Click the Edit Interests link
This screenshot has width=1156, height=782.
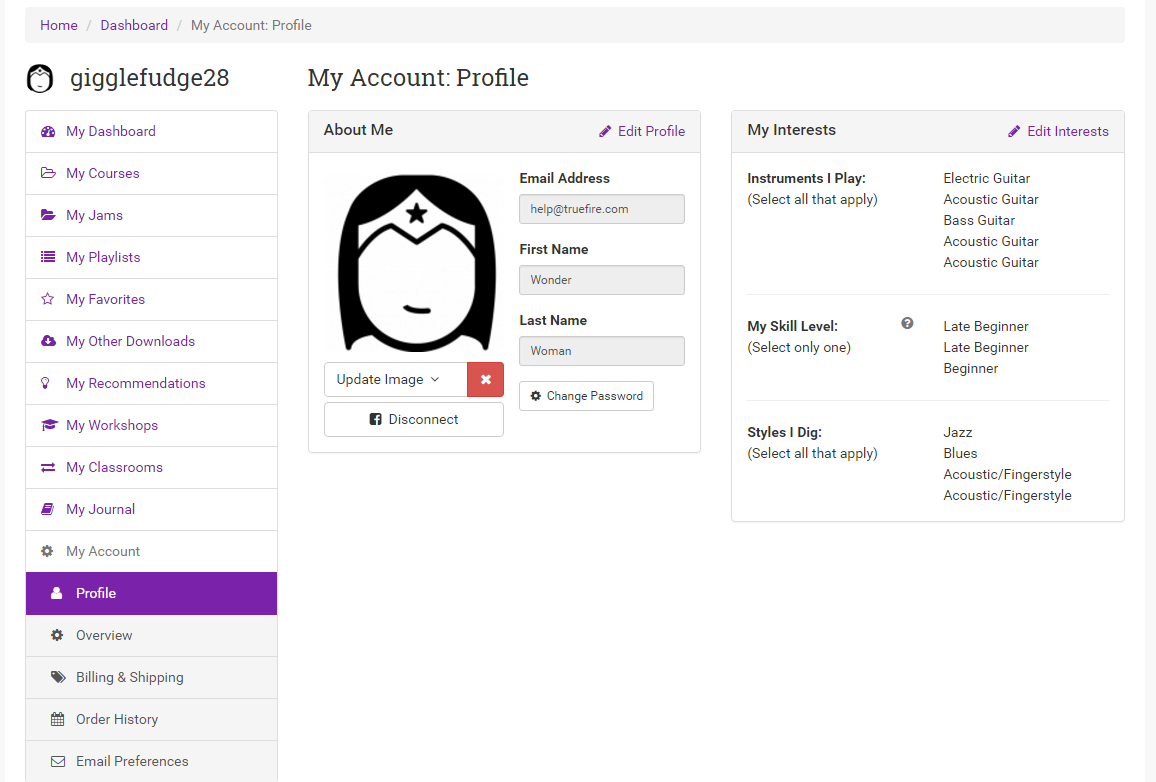pos(1059,131)
